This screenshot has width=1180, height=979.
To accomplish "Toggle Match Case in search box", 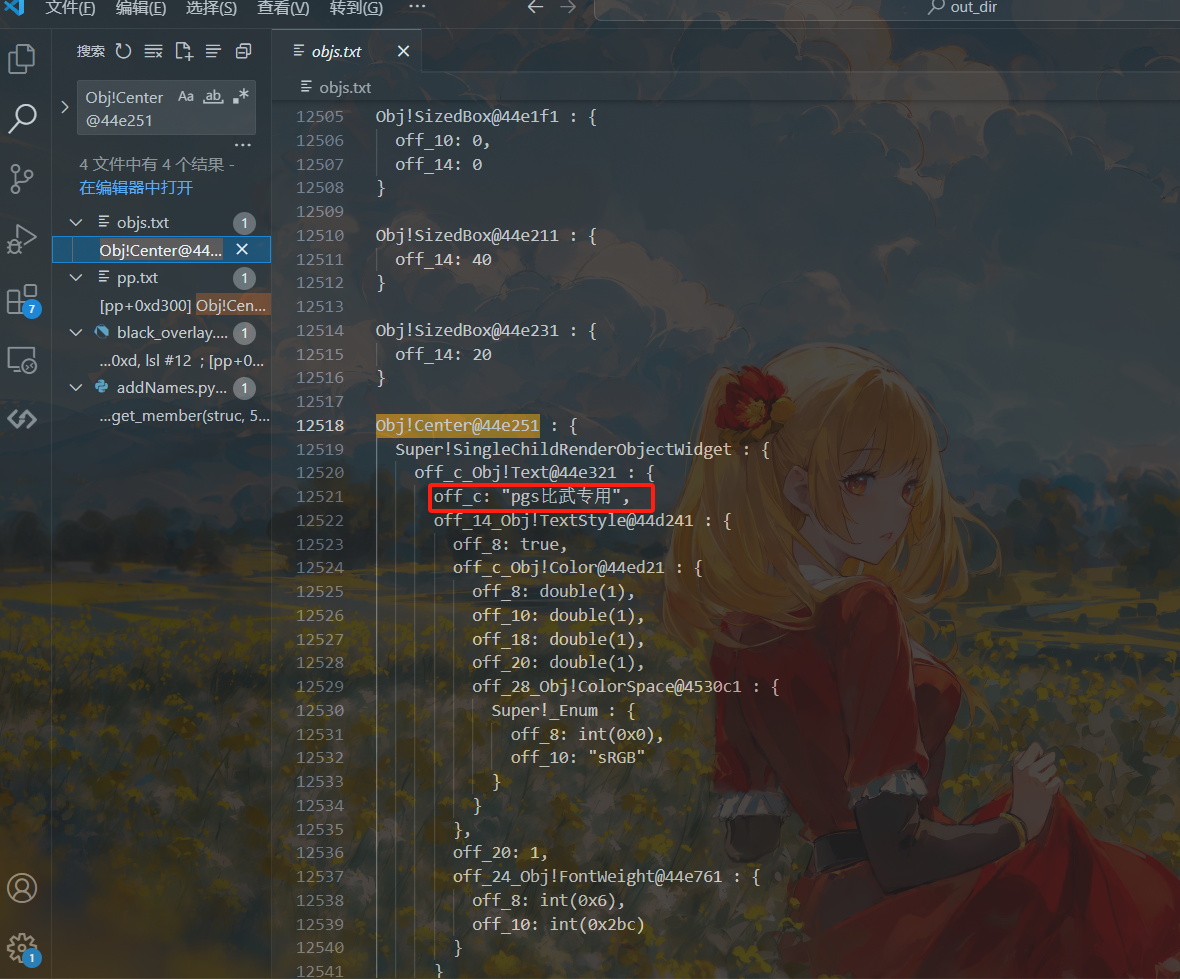I will (186, 96).
